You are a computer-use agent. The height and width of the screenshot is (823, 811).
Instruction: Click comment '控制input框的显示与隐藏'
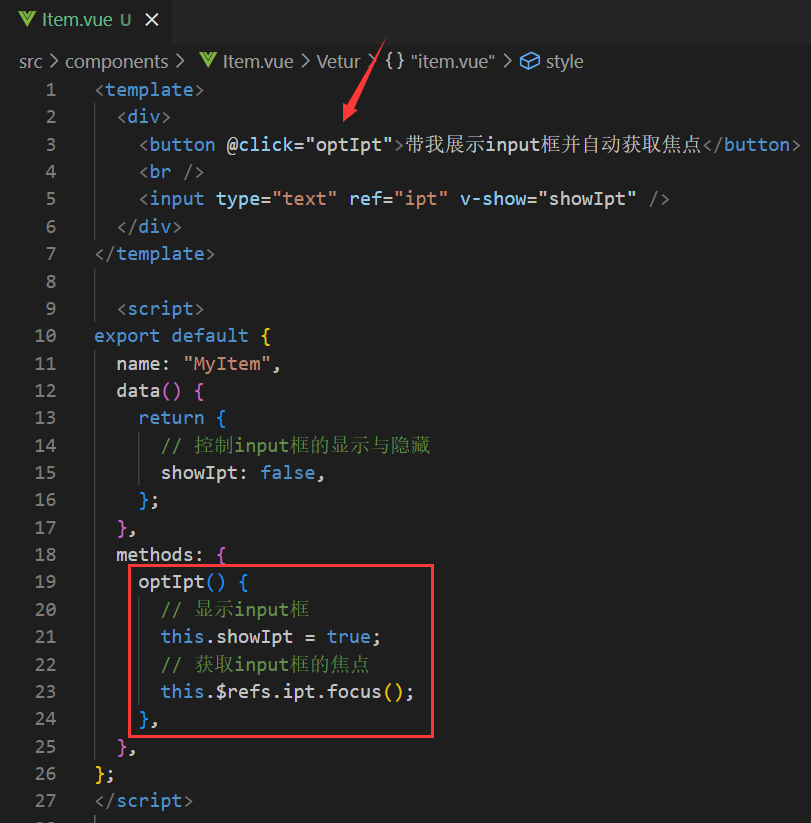point(312,446)
